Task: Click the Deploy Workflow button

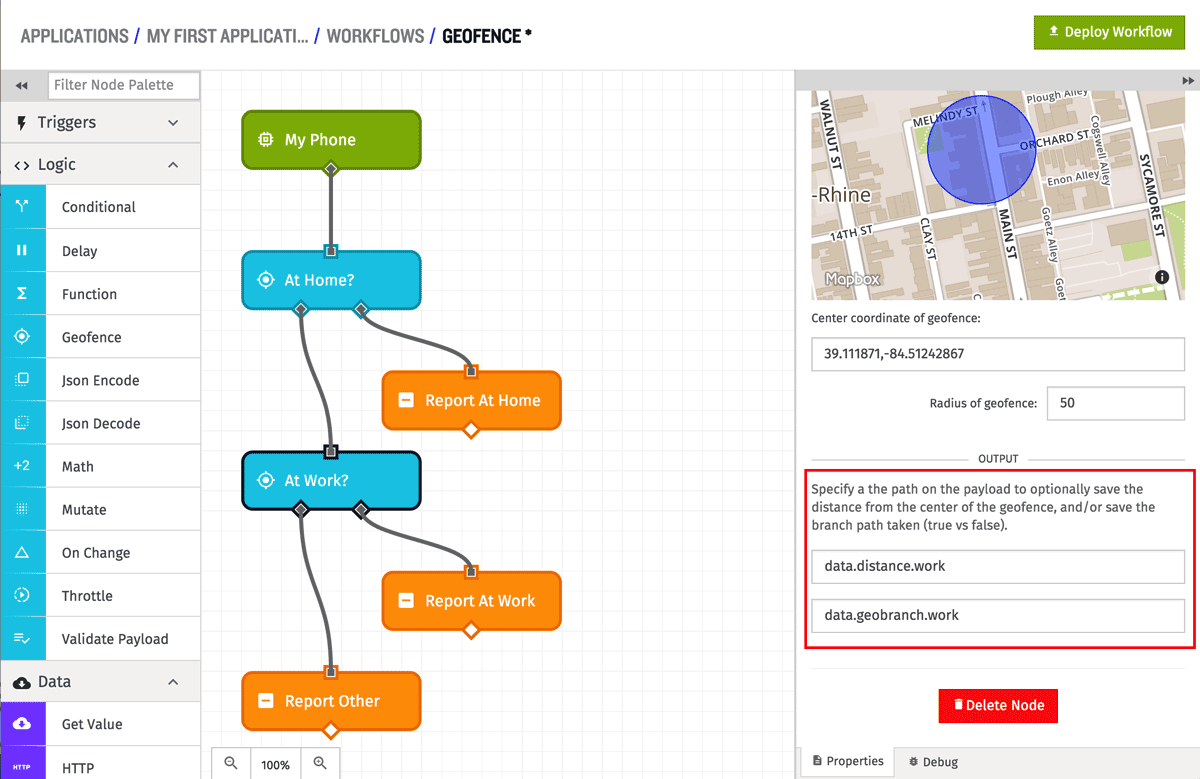Action: (1109, 32)
